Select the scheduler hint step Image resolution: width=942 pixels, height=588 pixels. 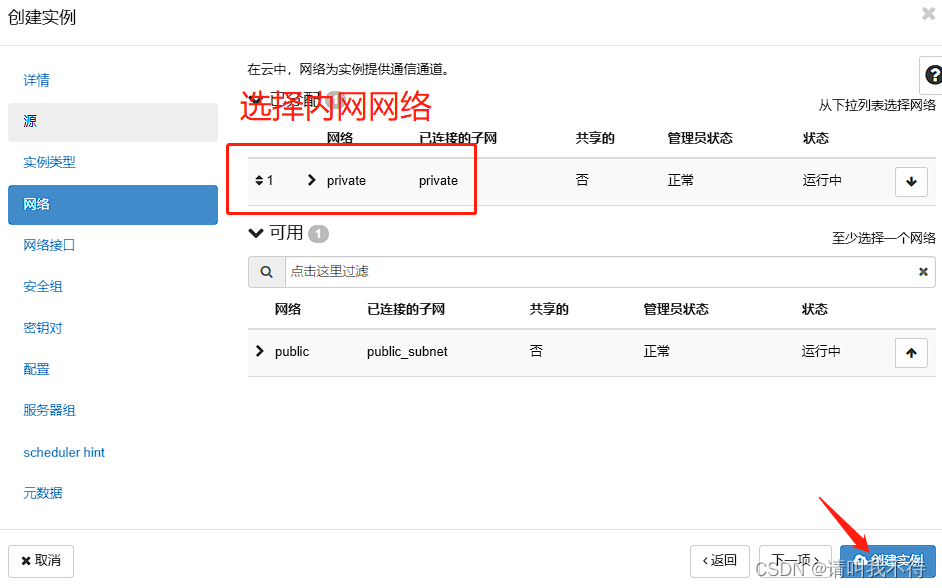tap(63, 452)
